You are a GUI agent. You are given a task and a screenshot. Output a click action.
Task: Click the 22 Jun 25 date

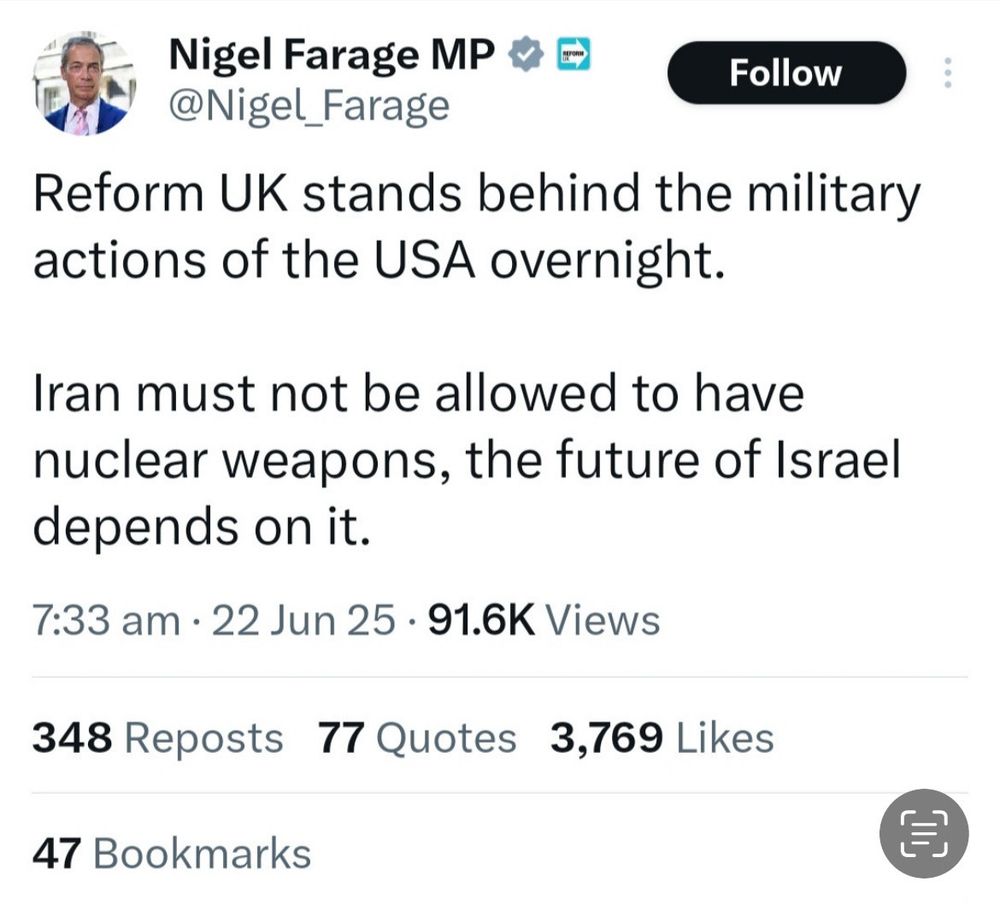click(x=304, y=620)
